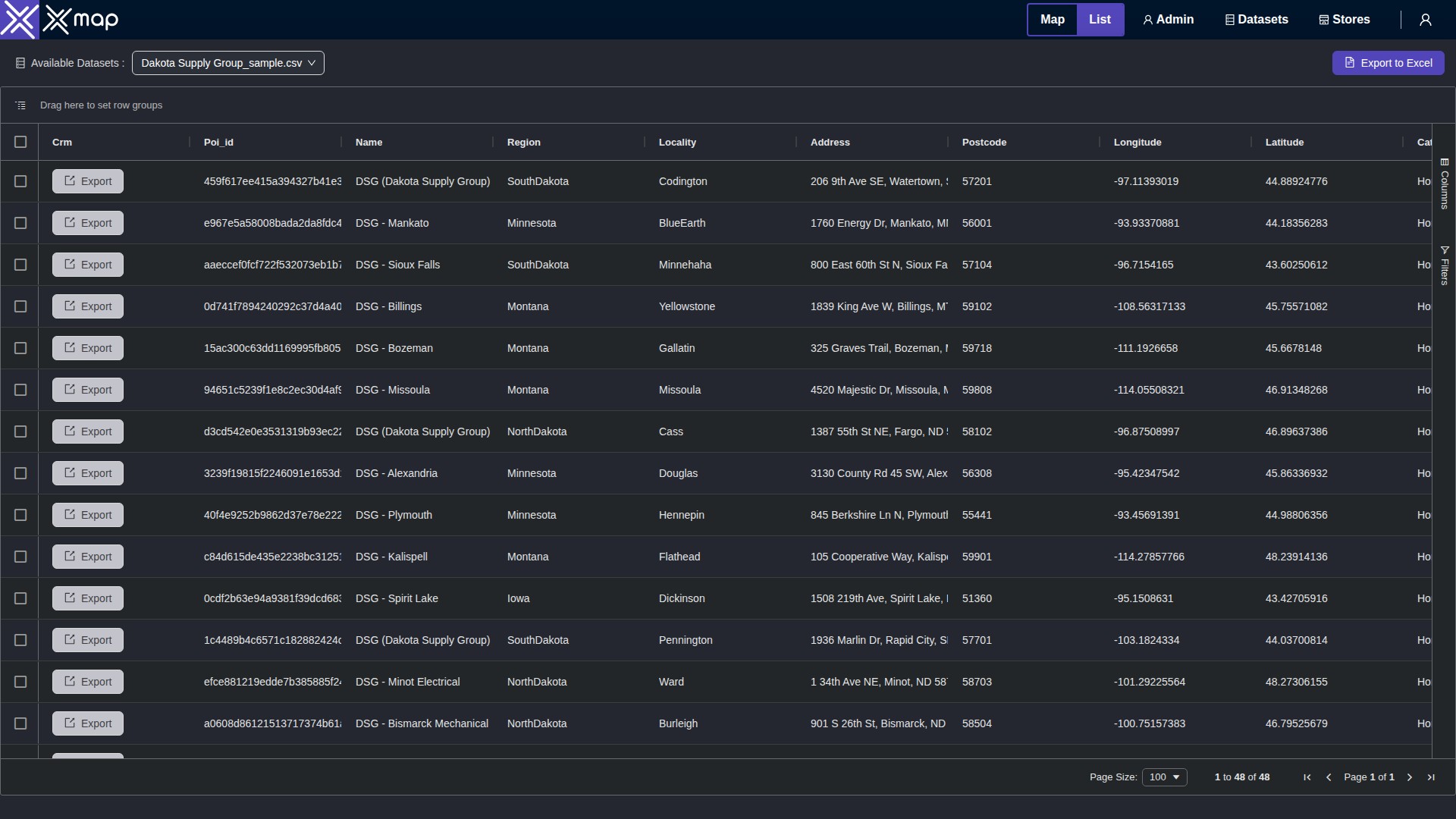Switch to List view
Screen dimensions: 1456x819
point(1100,20)
